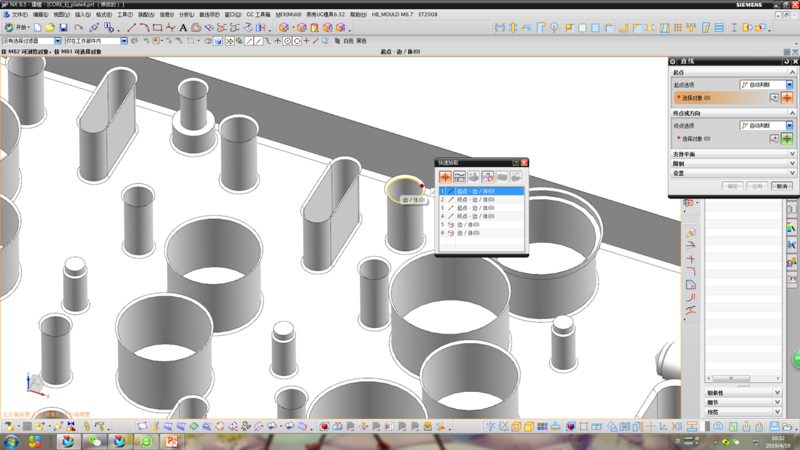800x450 pixels.
Task: Toggle the Existing Point plus snap option
Action: (306, 41)
